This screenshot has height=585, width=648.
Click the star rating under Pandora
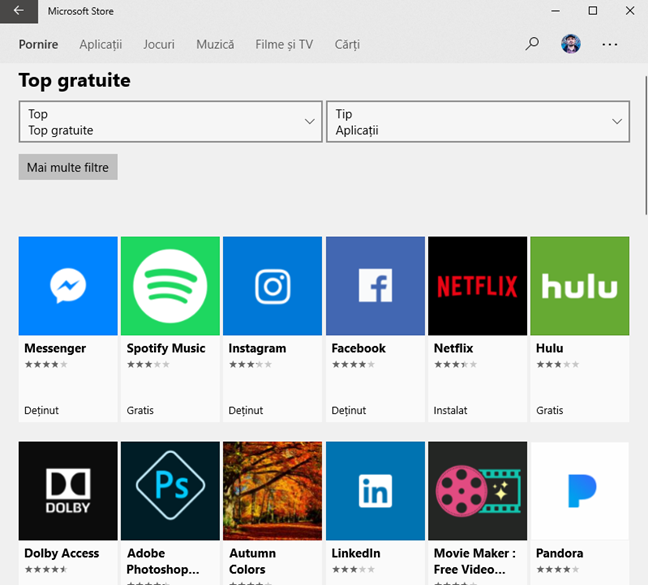point(557,569)
